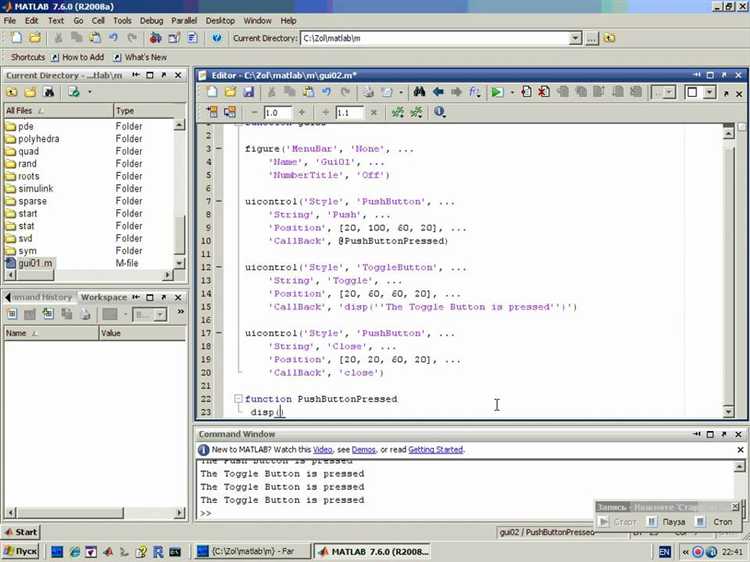Click the multiply value field showing 1.1
Screen dimensions: 750x562
[x=349, y=113]
